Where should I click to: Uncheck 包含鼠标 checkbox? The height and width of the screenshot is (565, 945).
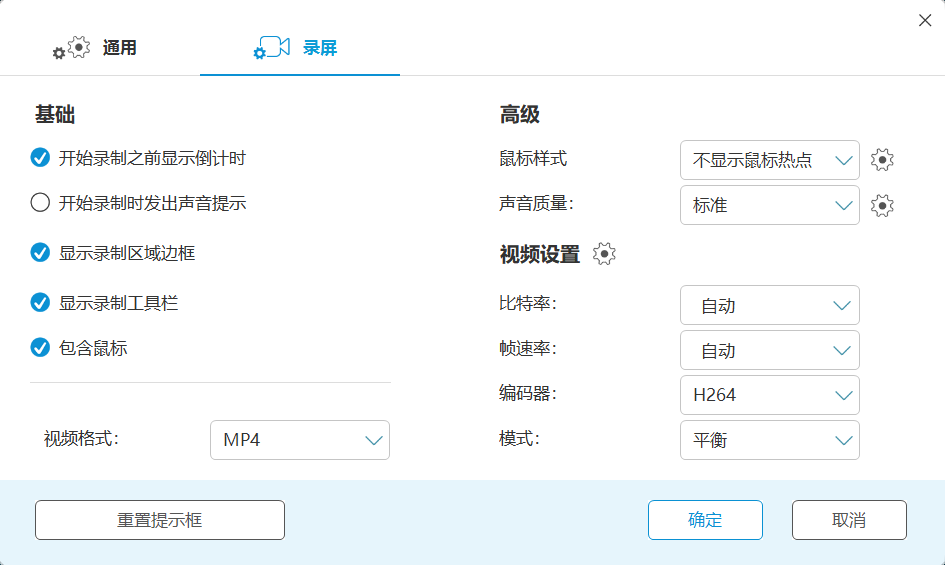coord(40,348)
